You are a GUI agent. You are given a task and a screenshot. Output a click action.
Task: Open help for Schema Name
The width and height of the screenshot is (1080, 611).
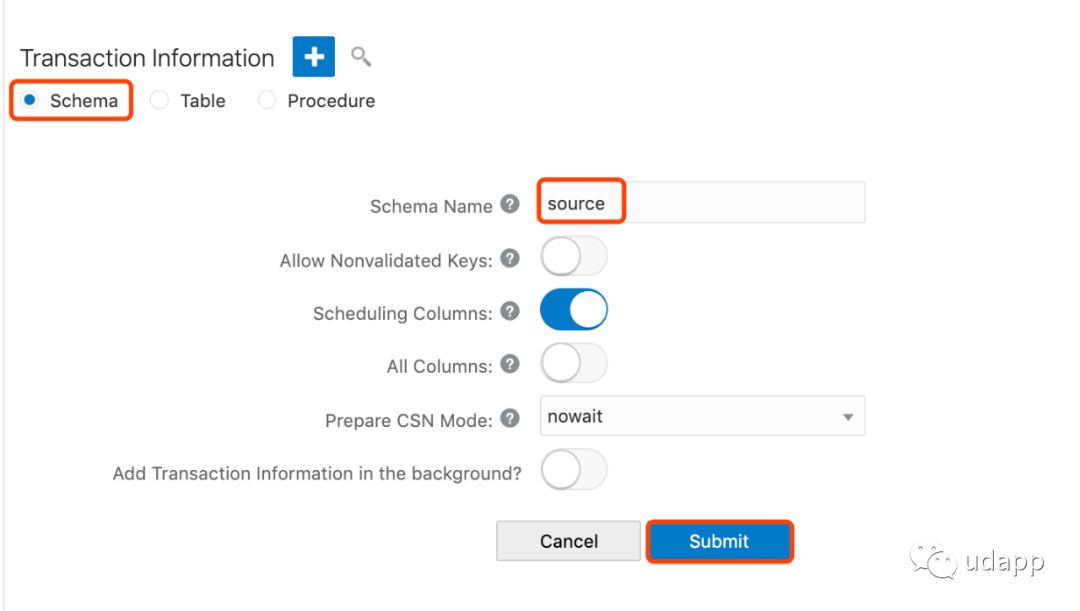pos(510,204)
